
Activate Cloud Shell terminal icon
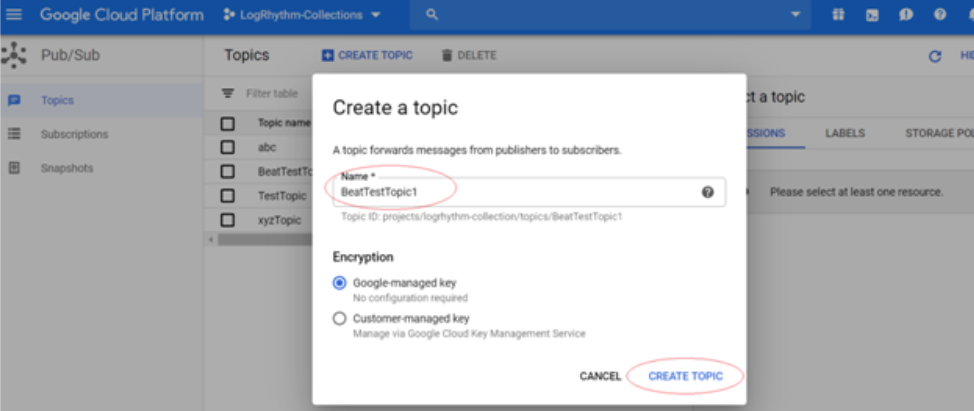click(872, 15)
